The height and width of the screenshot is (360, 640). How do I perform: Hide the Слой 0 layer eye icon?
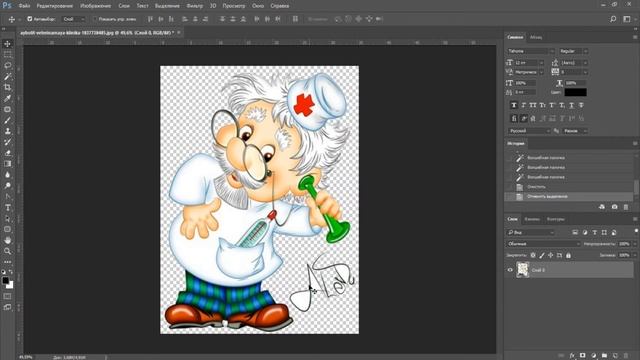510,270
